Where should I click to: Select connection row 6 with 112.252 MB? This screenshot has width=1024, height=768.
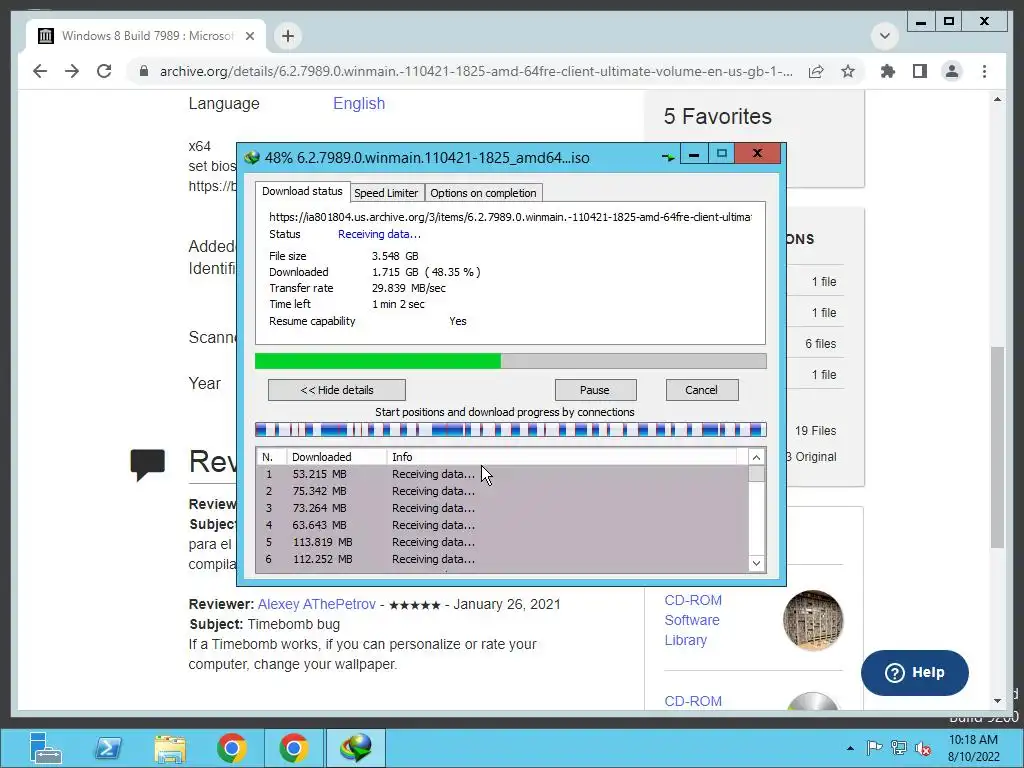click(x=503, y=559)
